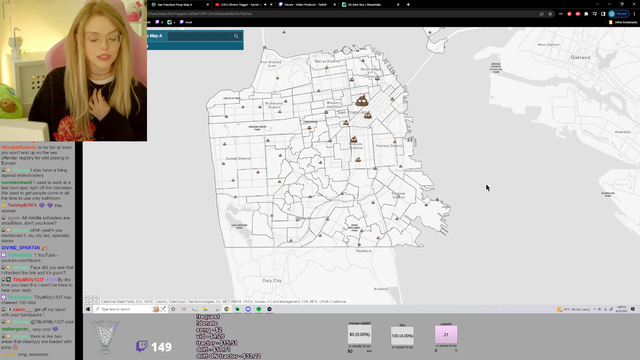Click the bits goal box showing 100

point(402,336)
